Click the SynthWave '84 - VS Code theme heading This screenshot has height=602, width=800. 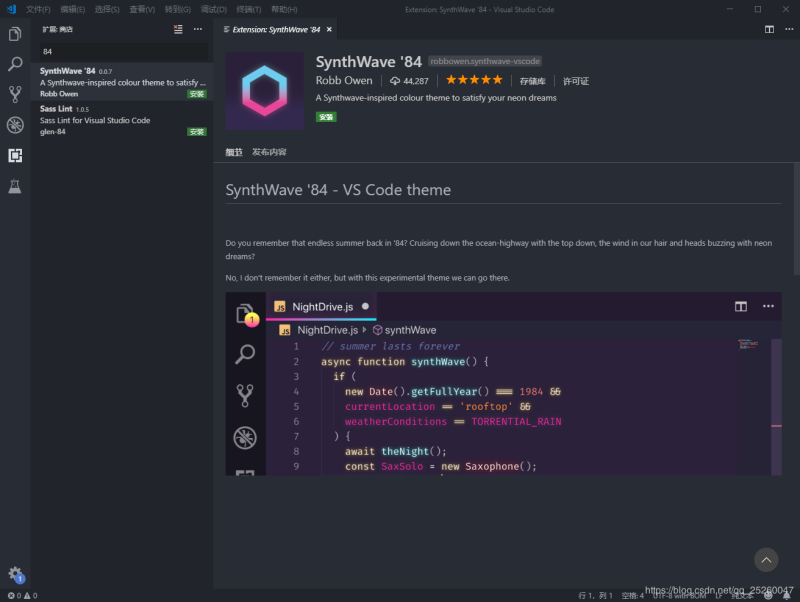pos(338,190)
